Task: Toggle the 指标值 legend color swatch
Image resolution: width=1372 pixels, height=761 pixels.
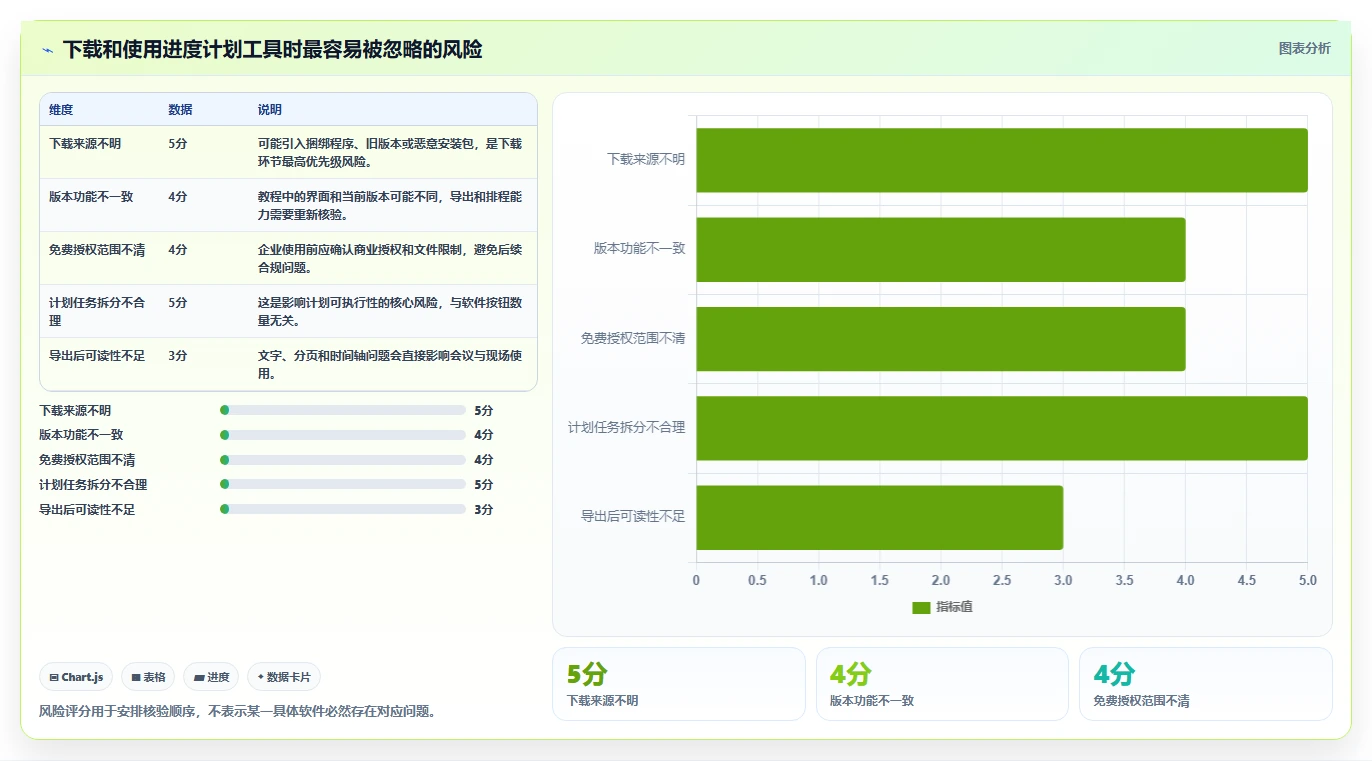Action: tap(921, 608)
